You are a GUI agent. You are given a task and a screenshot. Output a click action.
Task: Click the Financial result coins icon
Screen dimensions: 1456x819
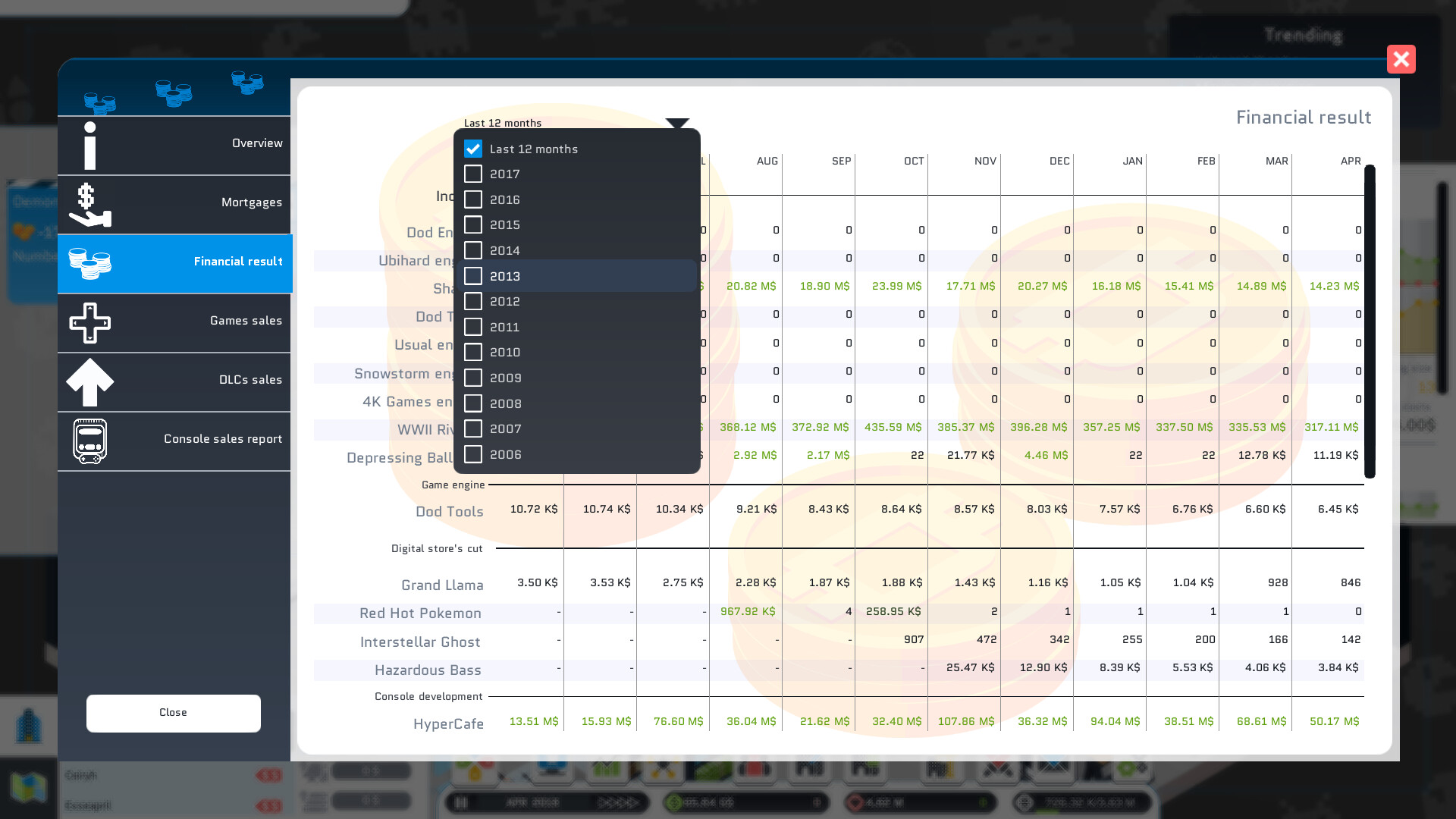click(x=89, y=263)
